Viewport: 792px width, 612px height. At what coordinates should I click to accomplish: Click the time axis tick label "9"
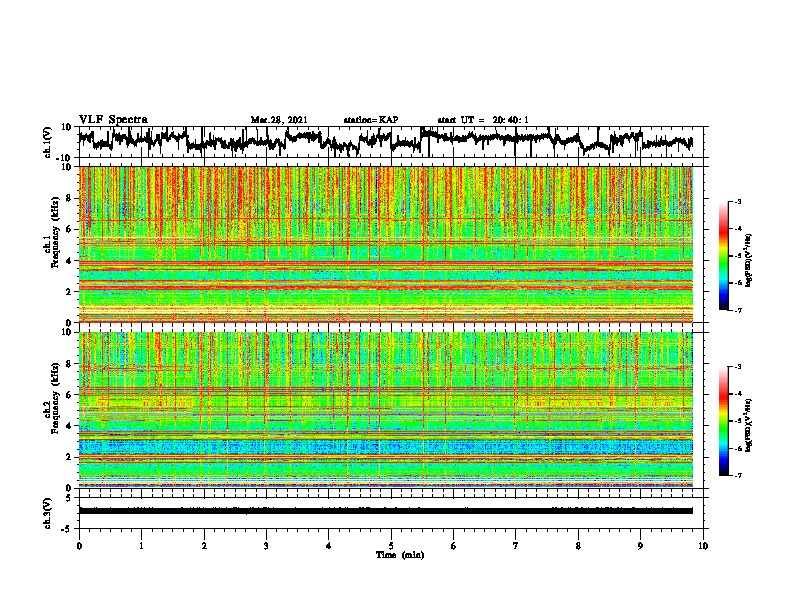pyautogui.click(x=640, y=546)
